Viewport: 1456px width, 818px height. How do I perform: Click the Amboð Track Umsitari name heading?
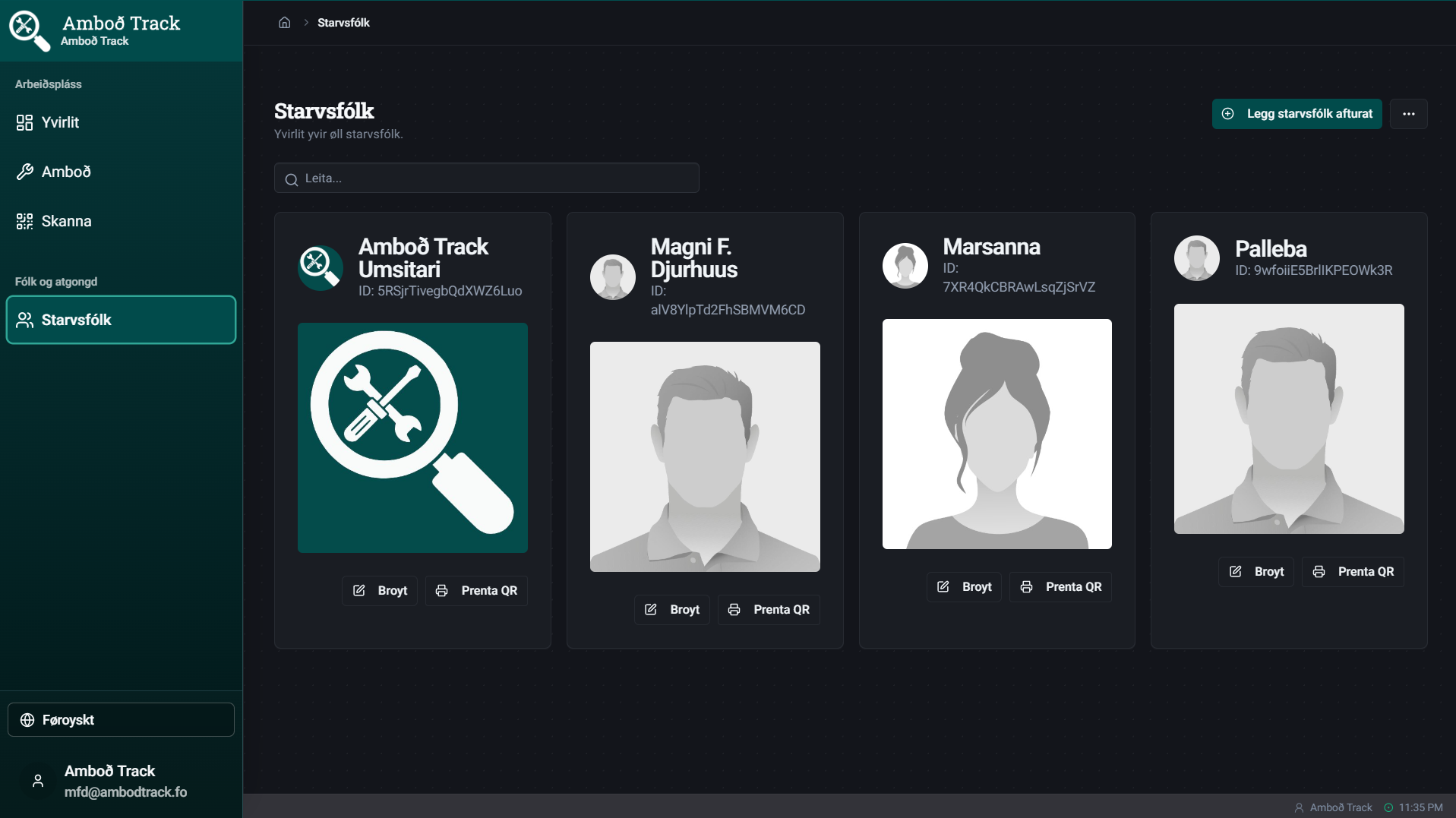pyautogui.click(x=424, y=258)
